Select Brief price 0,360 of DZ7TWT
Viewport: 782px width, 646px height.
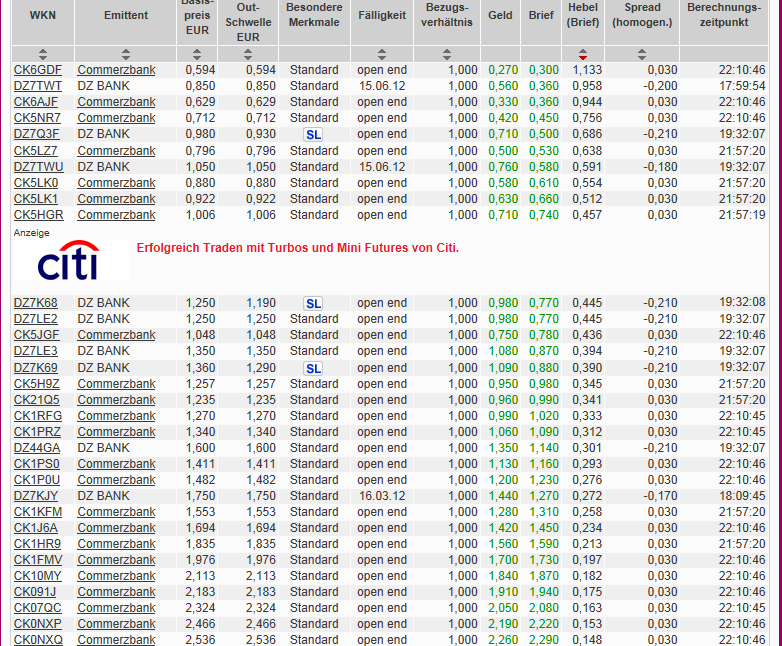point(544,86)
